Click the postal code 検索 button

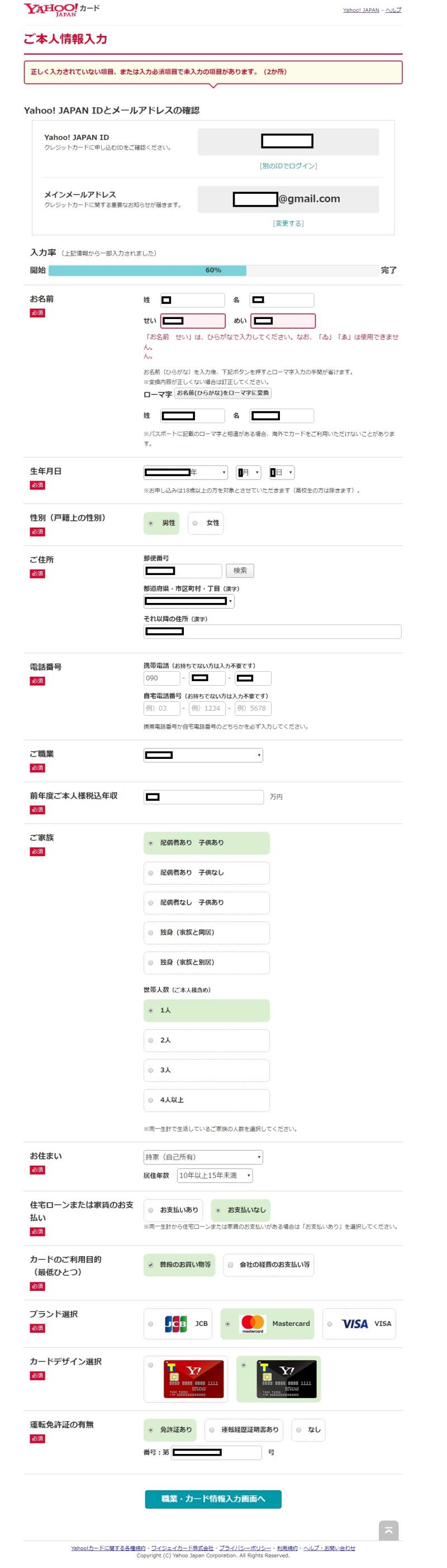[240, 571]
